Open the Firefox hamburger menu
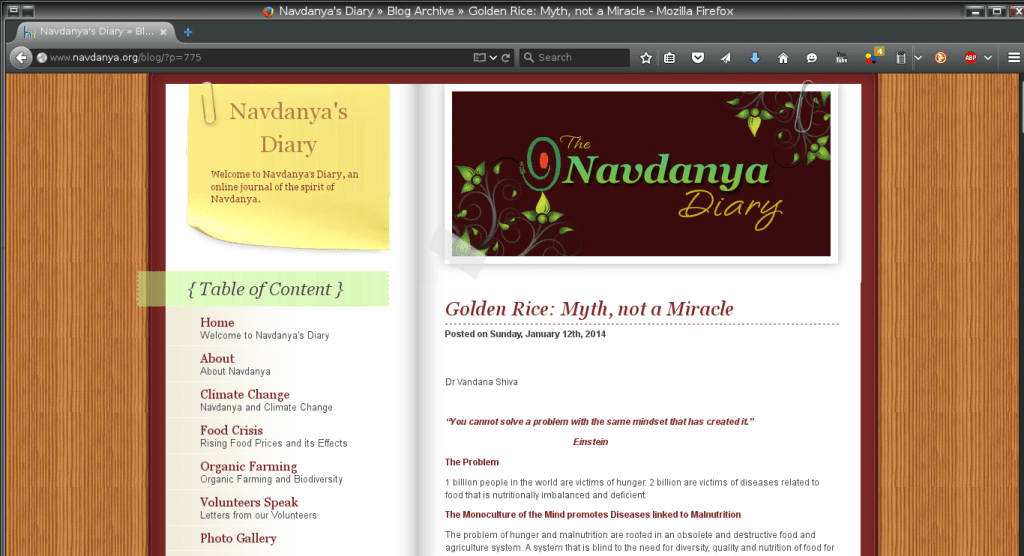The height and width of the screenshot is (556, 1024). point(1012,58)
